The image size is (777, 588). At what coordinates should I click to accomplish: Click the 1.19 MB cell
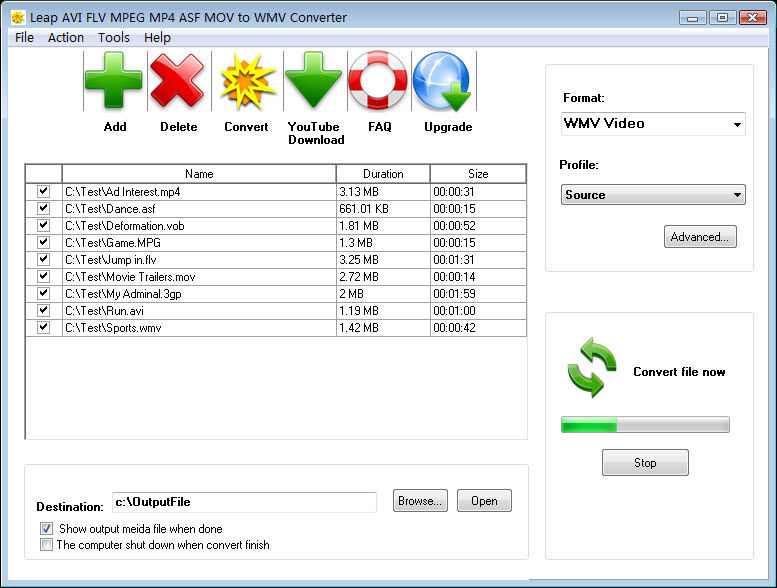(x=383, y=311)
